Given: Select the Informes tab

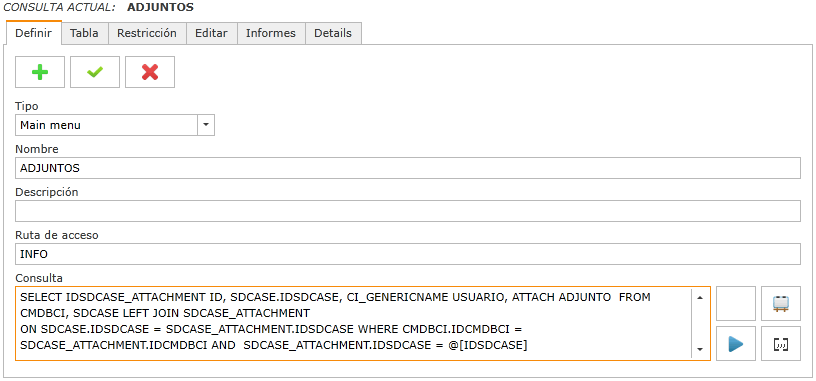Looking at the screenshot, I should pyautogui.click(x=271, y=33).
